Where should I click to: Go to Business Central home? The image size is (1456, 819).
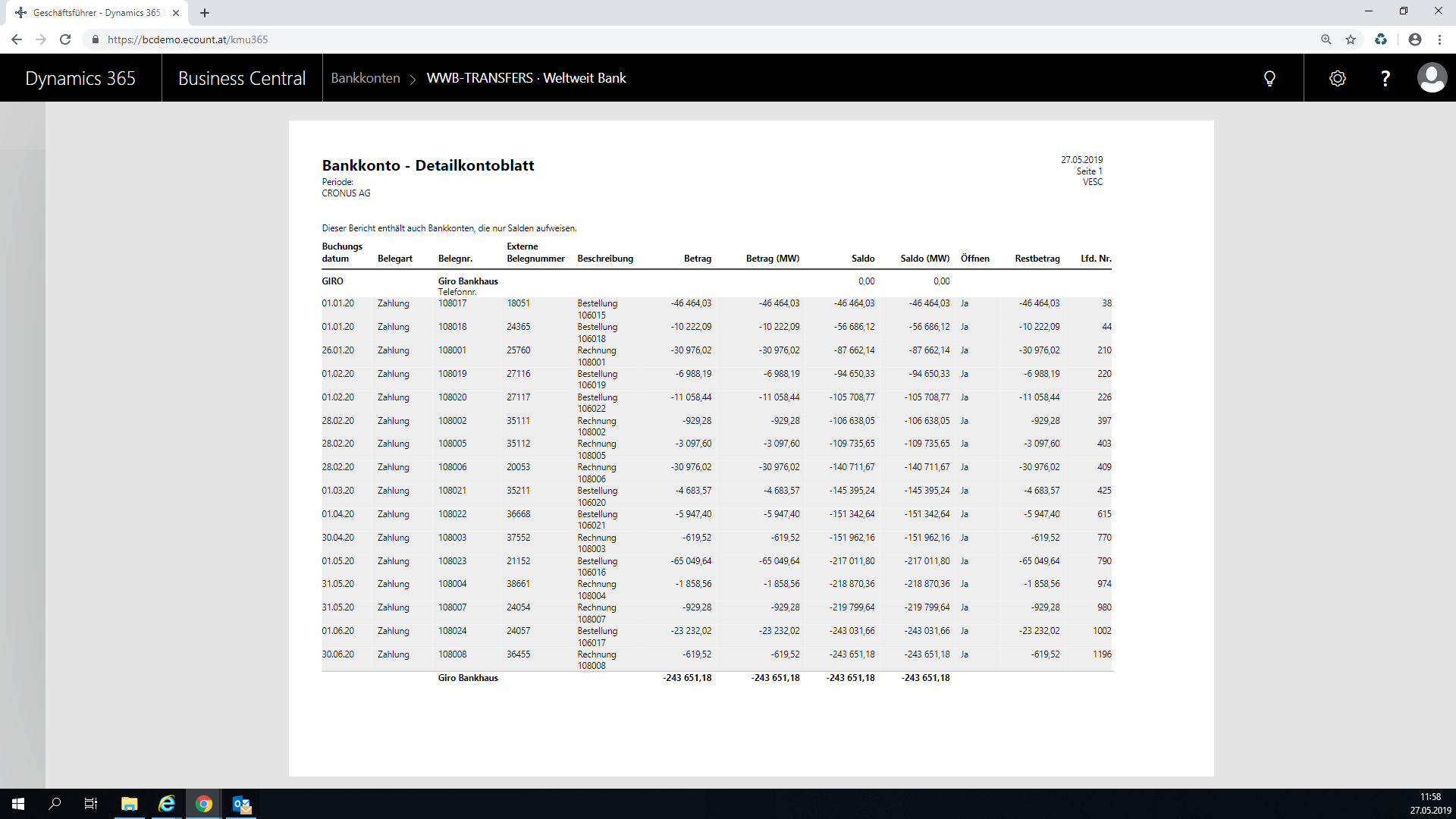click(x=242, y=78)
